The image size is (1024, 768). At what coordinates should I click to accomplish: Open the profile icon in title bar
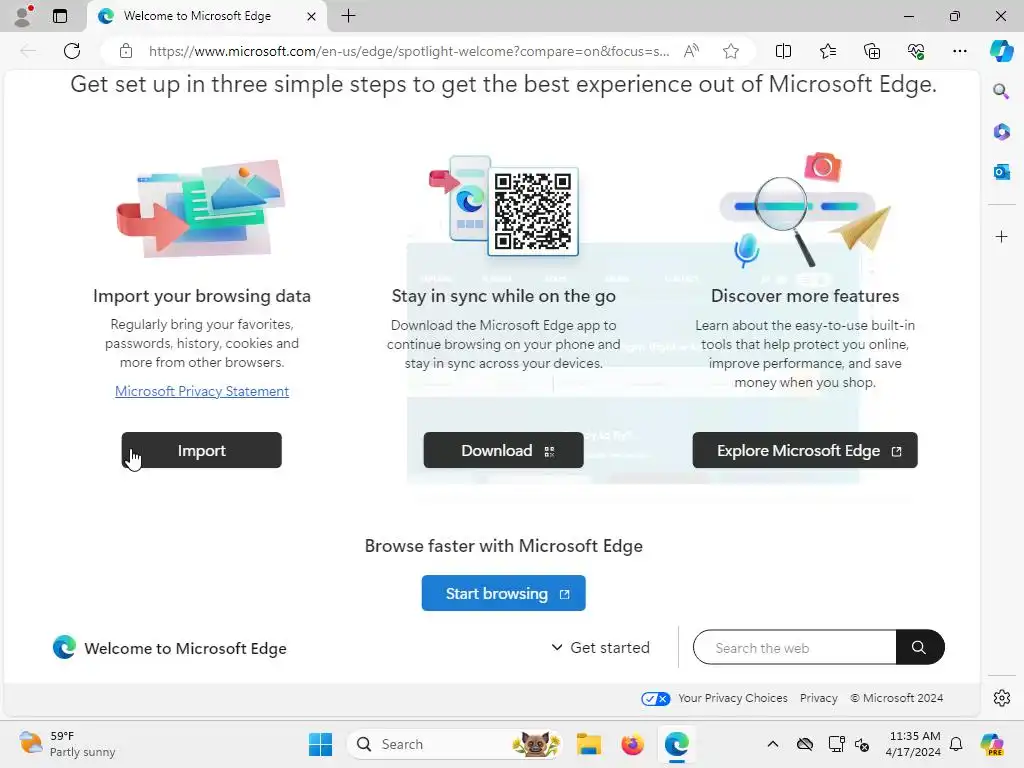point(23,16)
